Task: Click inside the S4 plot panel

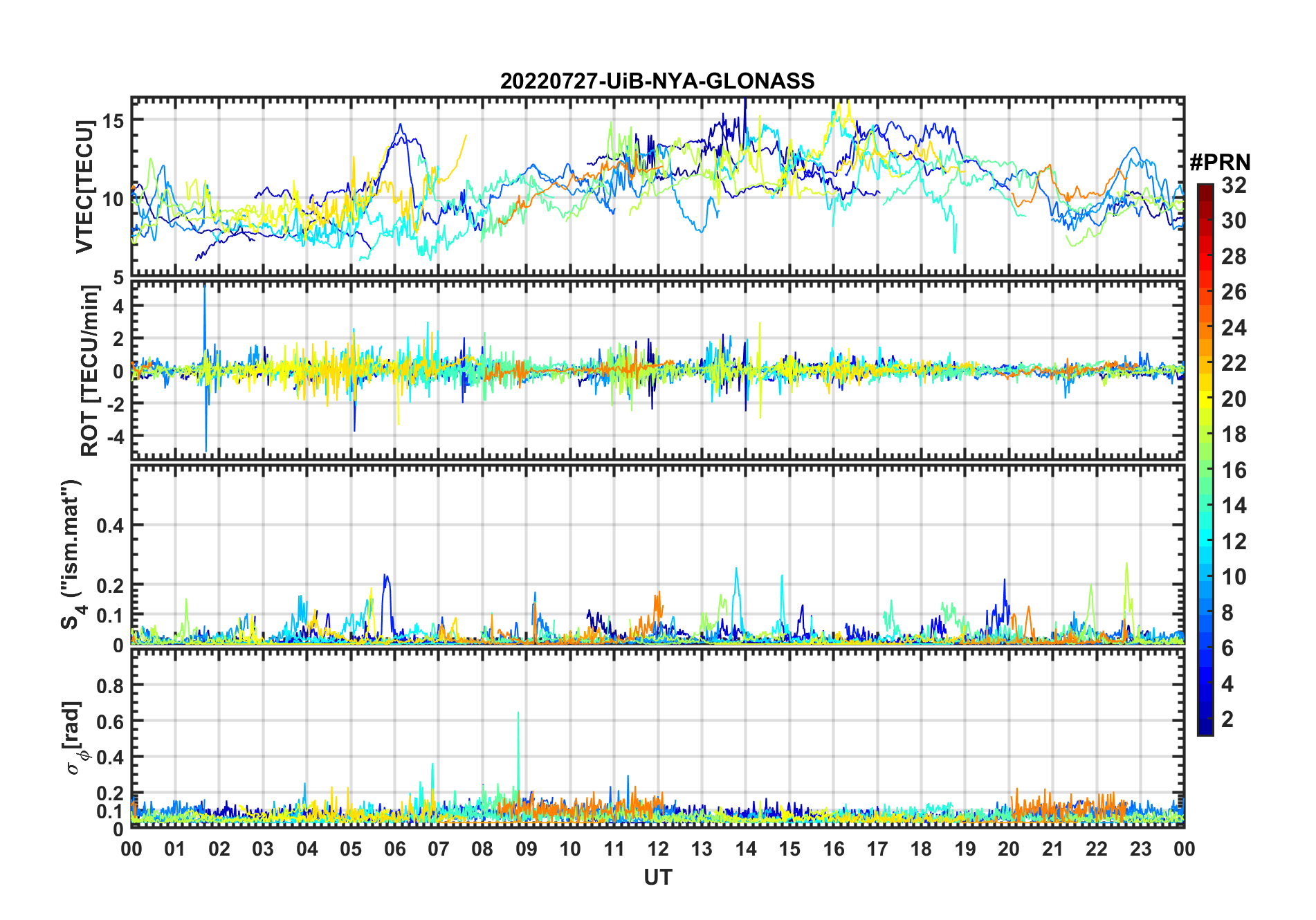Action: [658, 555]
